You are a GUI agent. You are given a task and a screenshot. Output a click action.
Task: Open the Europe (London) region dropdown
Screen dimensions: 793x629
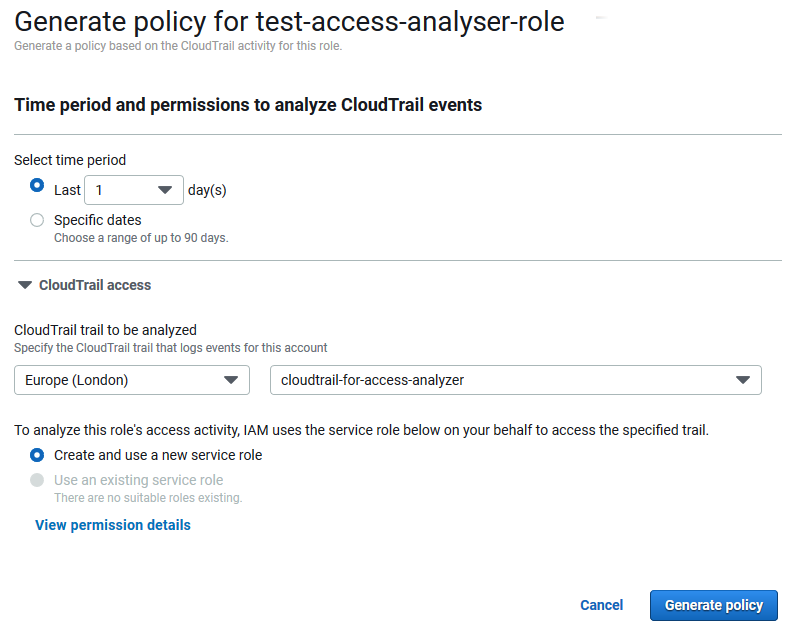point(131,380)
